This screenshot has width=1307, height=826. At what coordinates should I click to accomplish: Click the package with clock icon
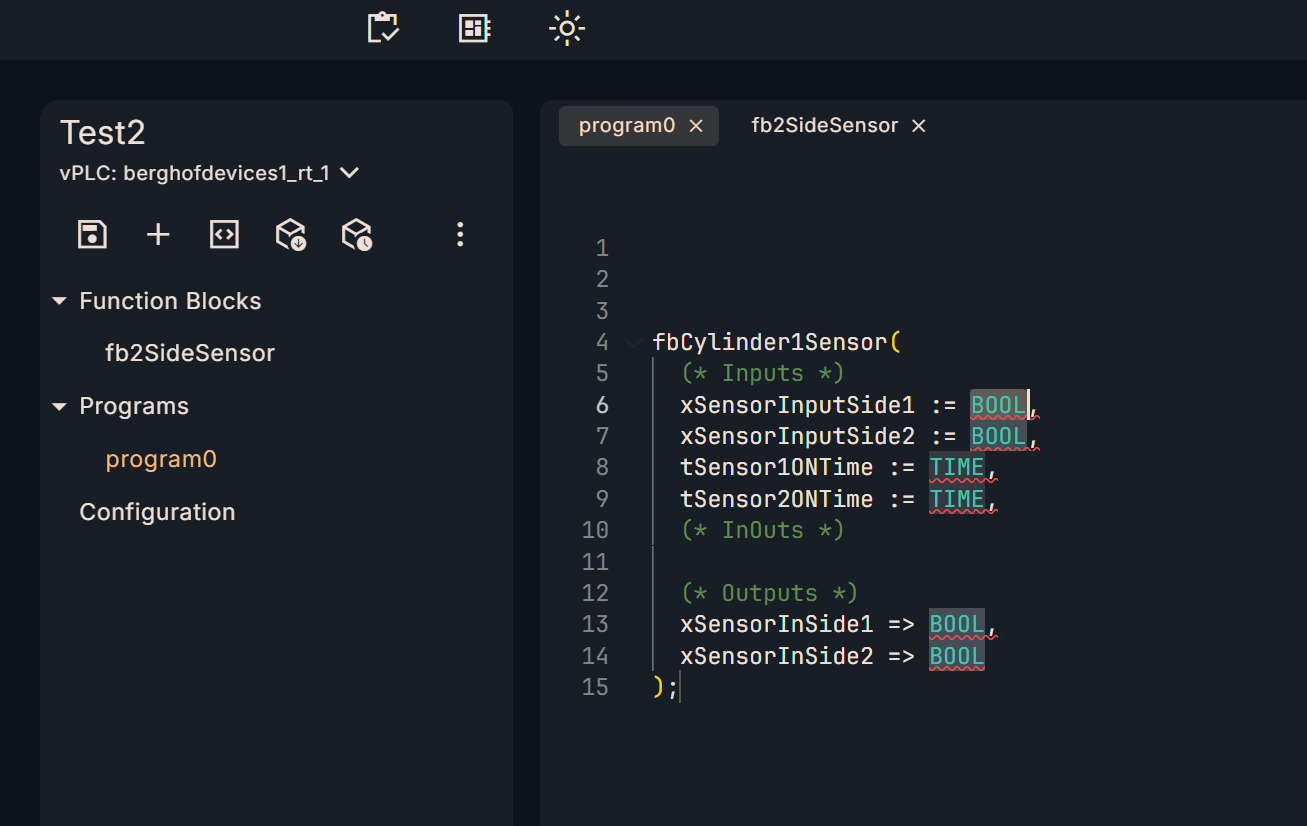pos(357,235)
